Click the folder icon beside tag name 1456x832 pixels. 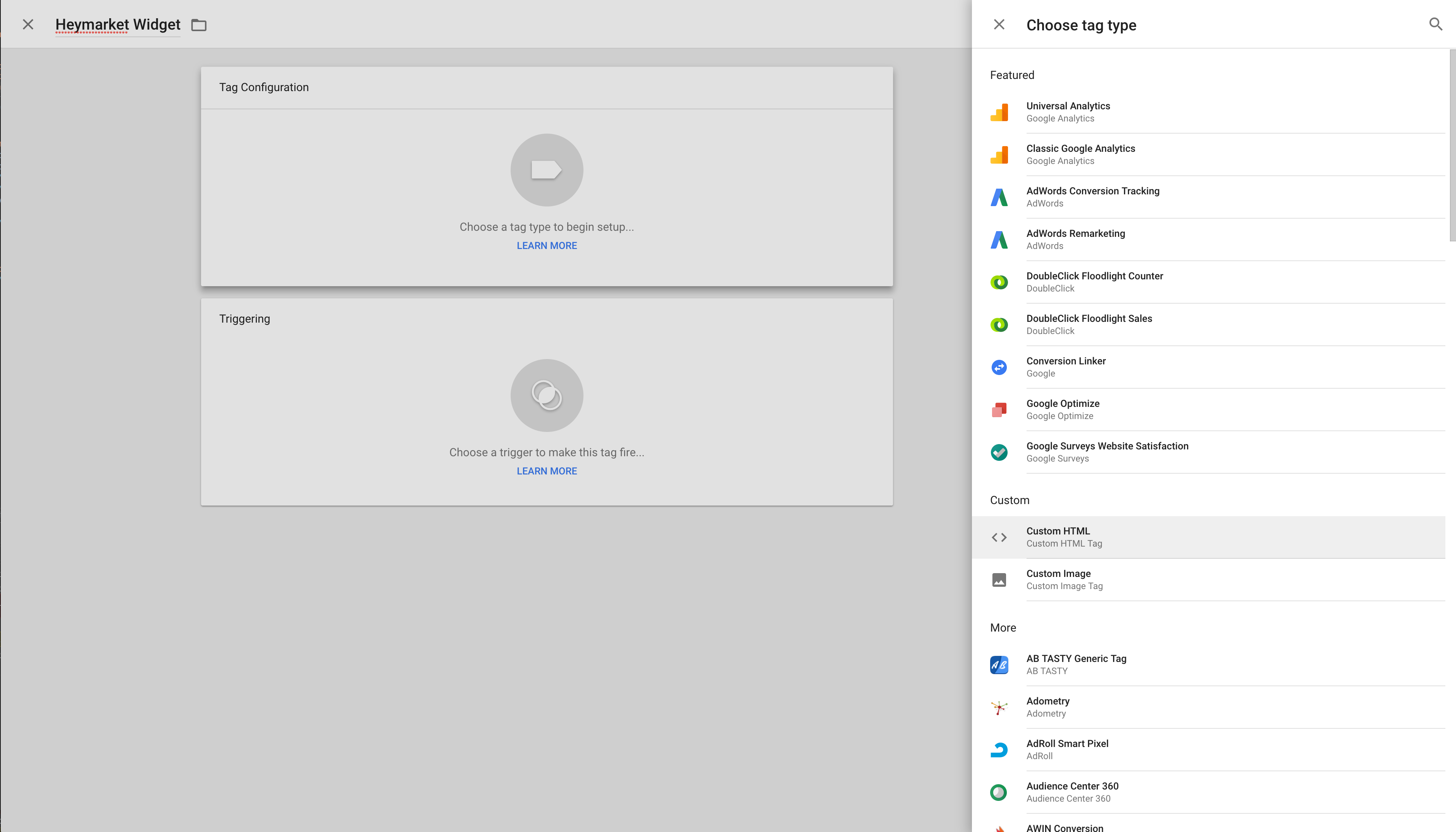pyautogui.click(x=199, y=25)
